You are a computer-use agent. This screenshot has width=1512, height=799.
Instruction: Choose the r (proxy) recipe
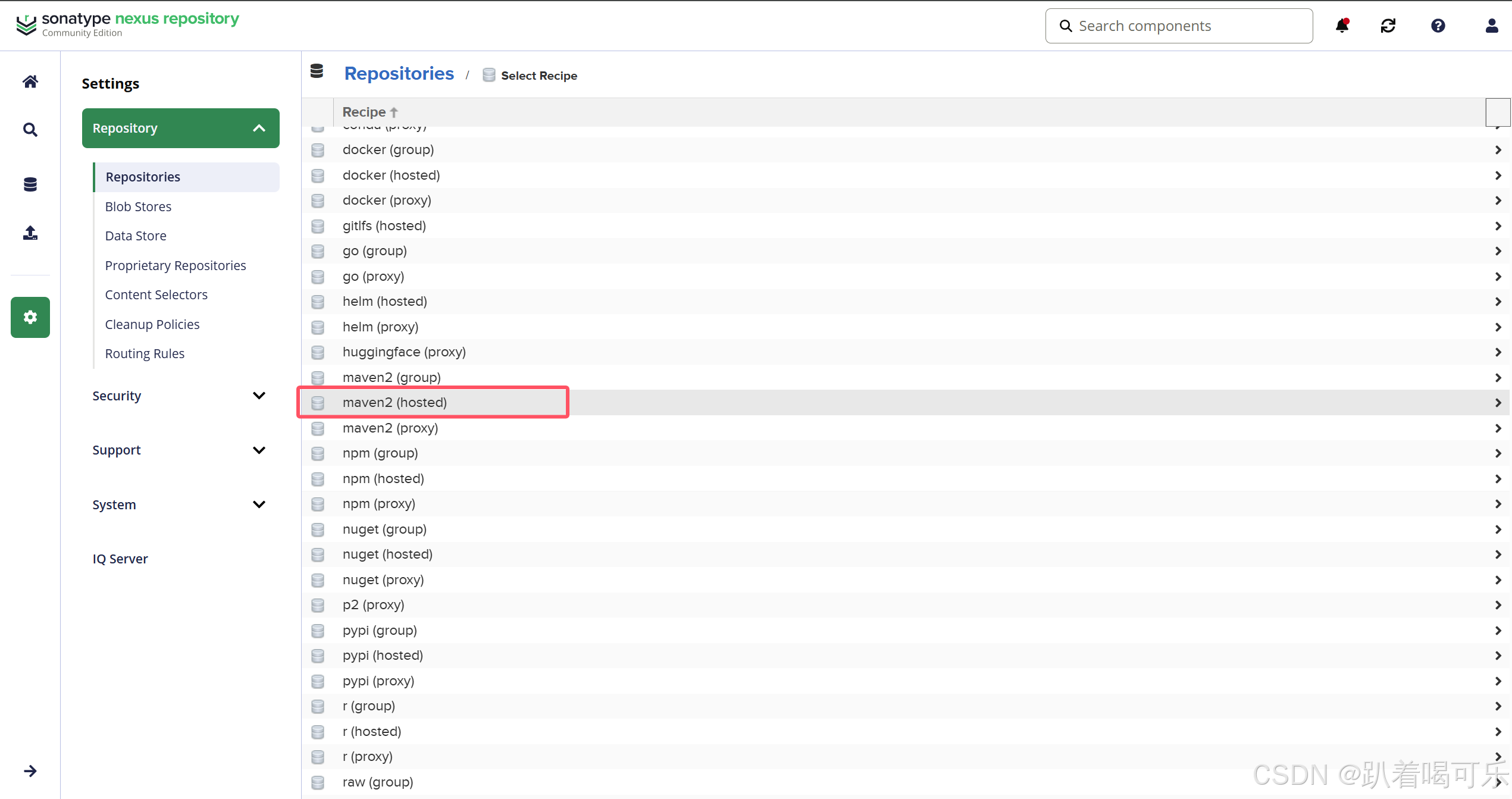(906, 757)
